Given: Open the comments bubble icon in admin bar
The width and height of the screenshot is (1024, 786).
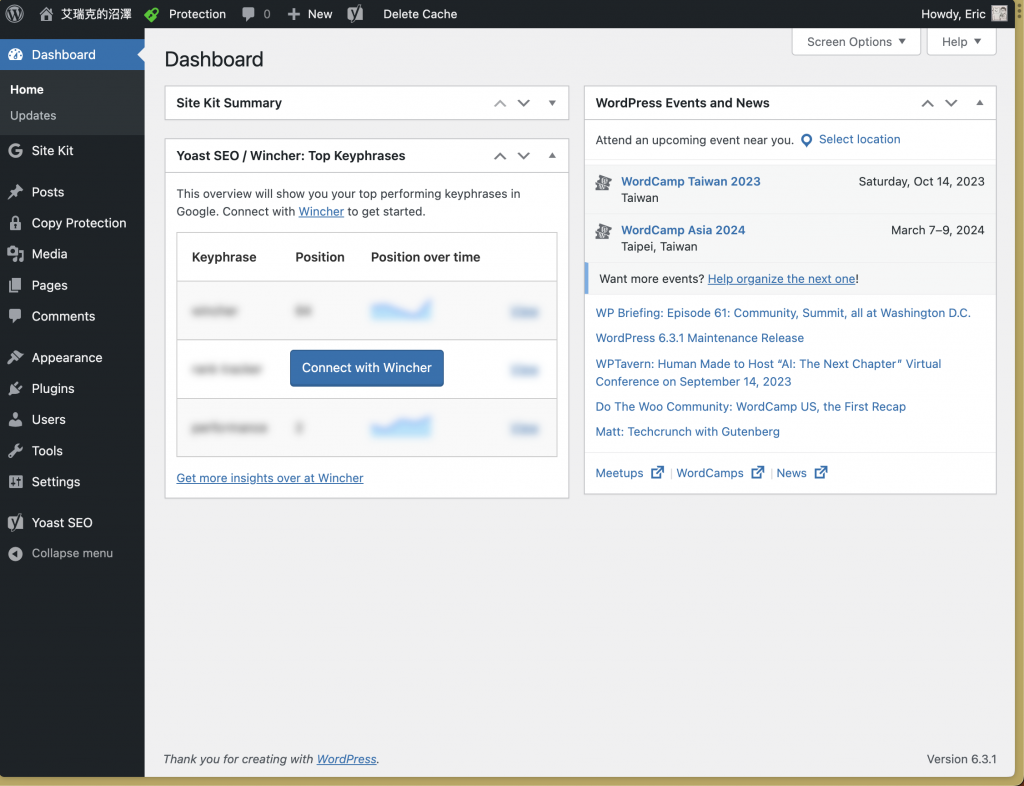Looking at the screenshot, I should pos(248,14).
